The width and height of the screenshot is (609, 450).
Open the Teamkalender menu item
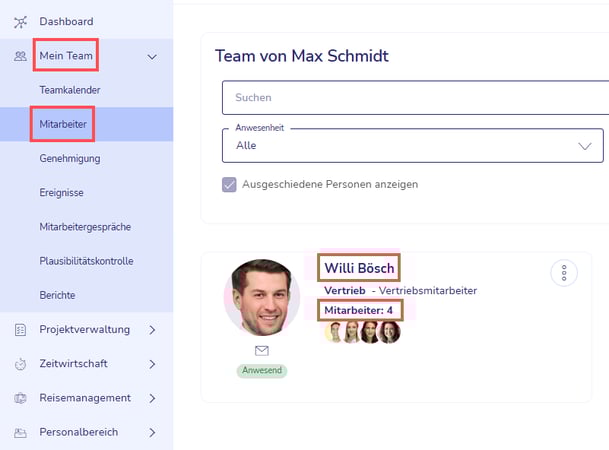tap(69, 90)
